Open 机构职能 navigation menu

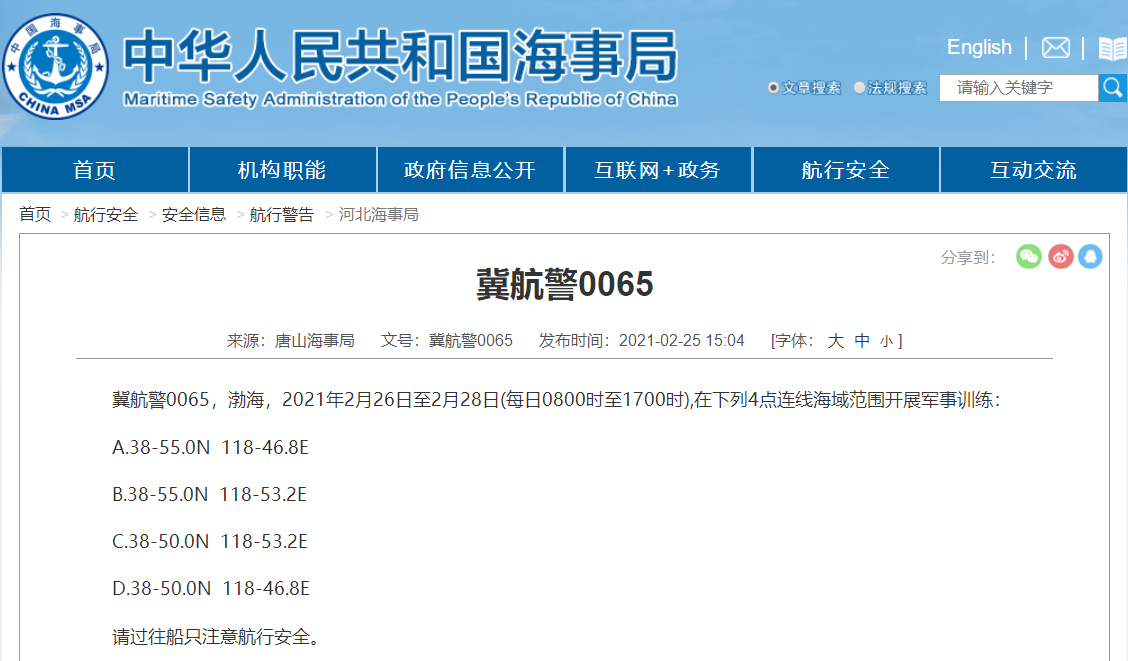click(282, 170)
